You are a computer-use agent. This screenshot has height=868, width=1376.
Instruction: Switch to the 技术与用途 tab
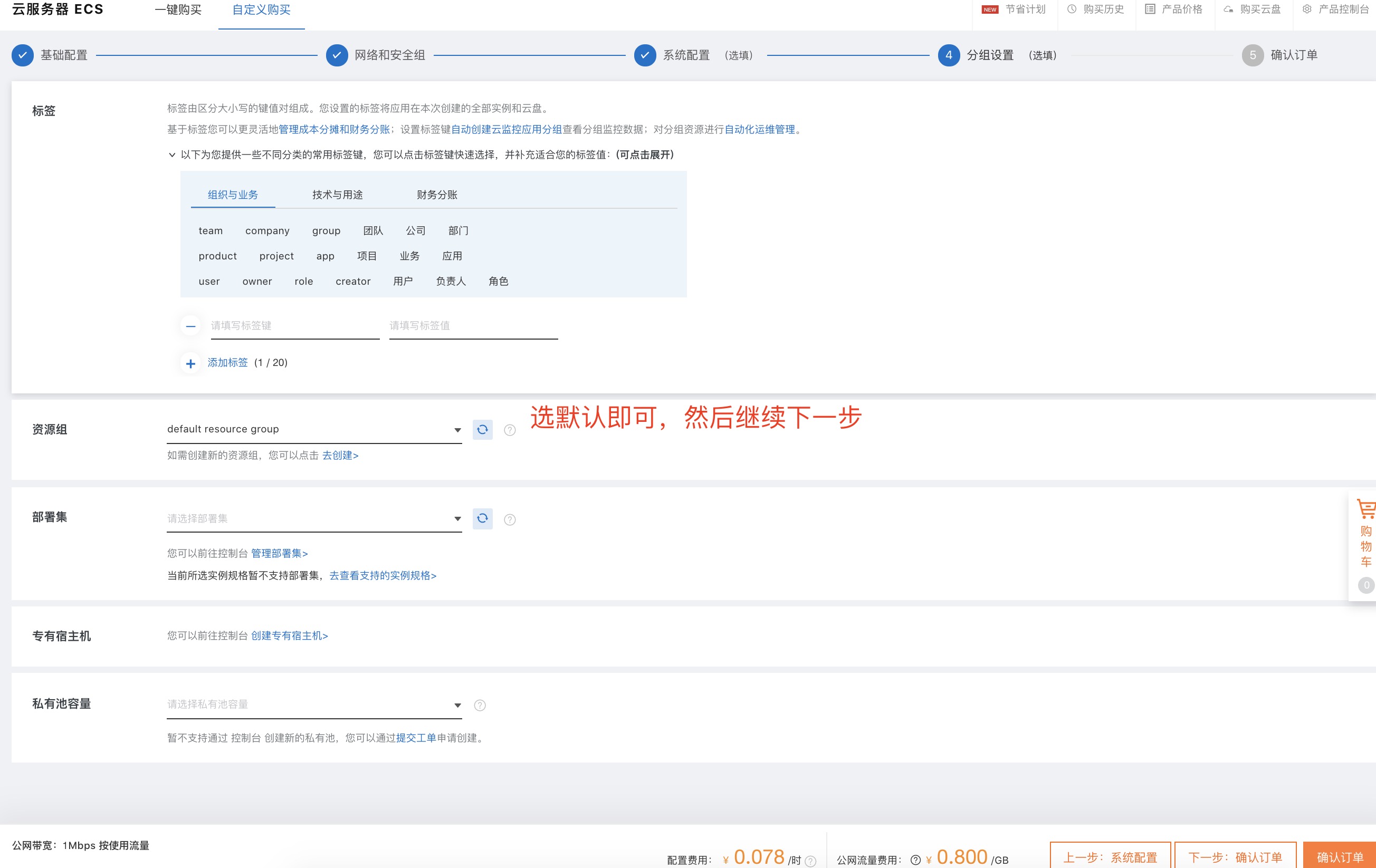click(x=337, y=195)
